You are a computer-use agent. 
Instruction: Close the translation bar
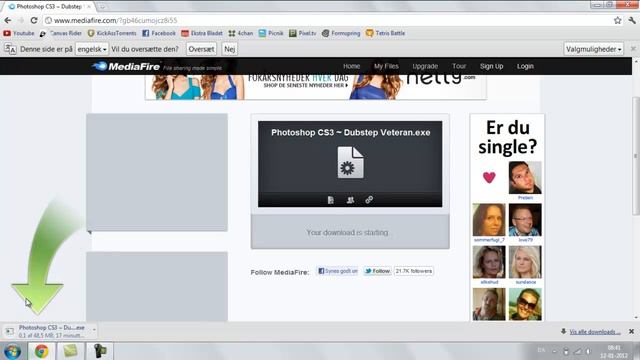point(633,49)
